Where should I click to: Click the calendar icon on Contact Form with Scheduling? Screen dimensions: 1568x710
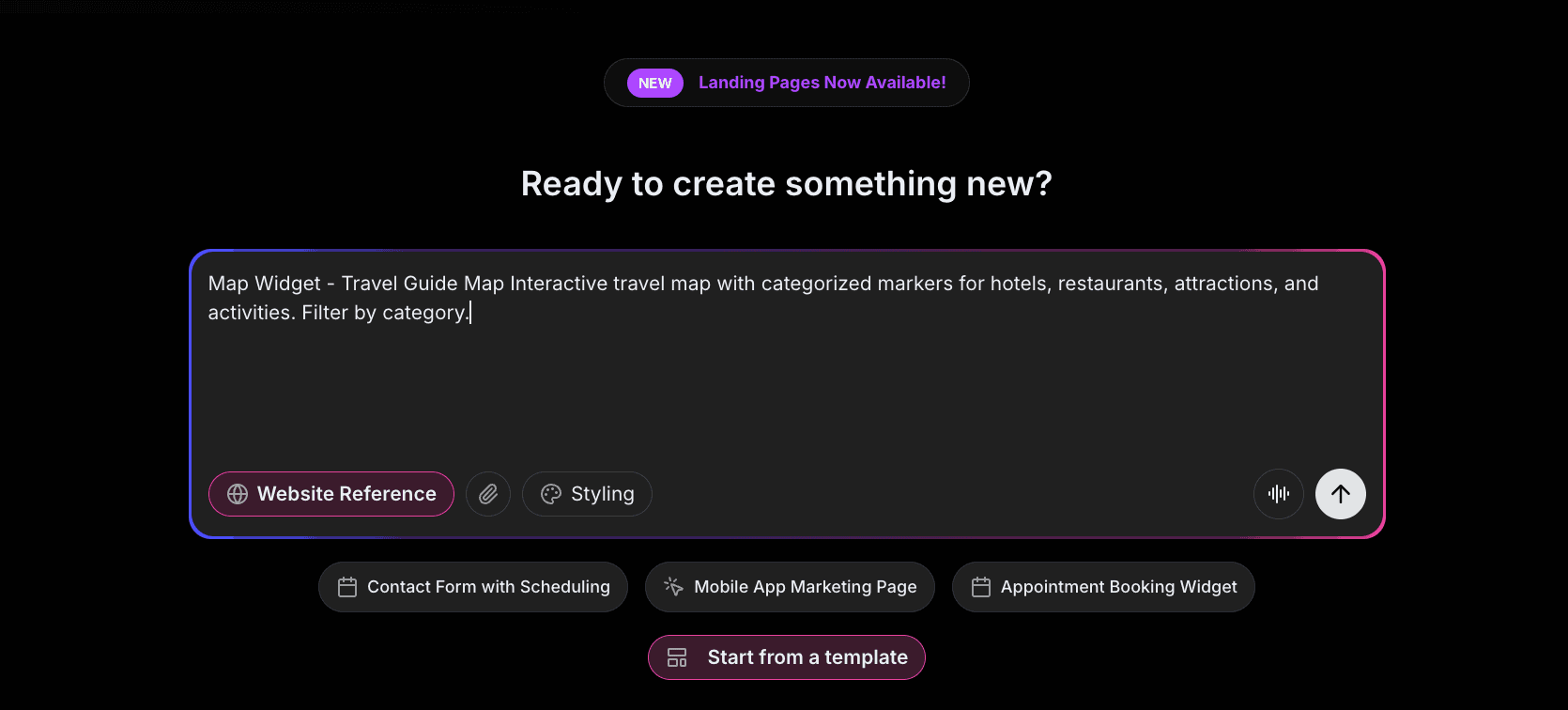coord(346,586)
